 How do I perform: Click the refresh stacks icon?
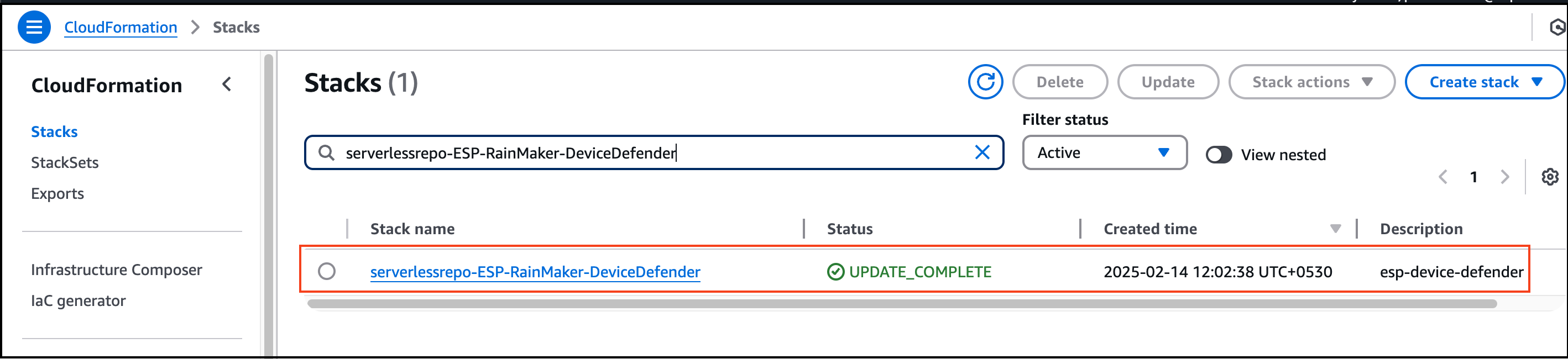click(x=985, y=82)
